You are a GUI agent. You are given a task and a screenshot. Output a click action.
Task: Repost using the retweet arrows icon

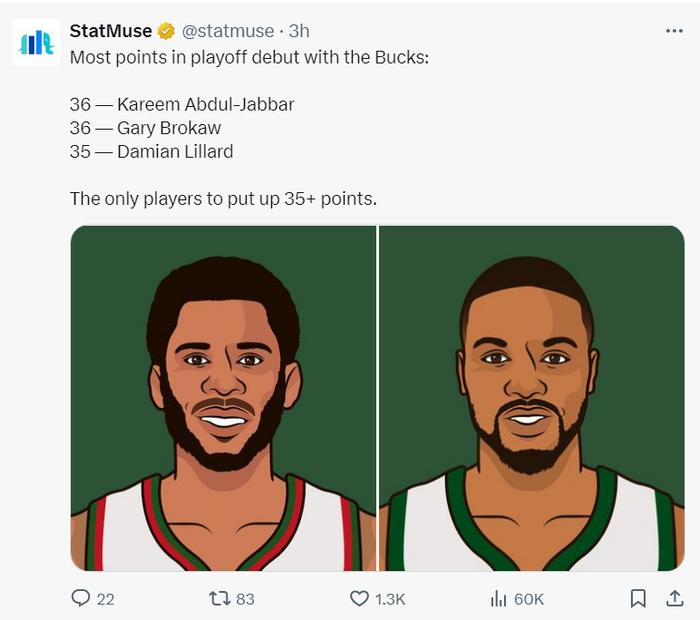click(x=218, y=598)
